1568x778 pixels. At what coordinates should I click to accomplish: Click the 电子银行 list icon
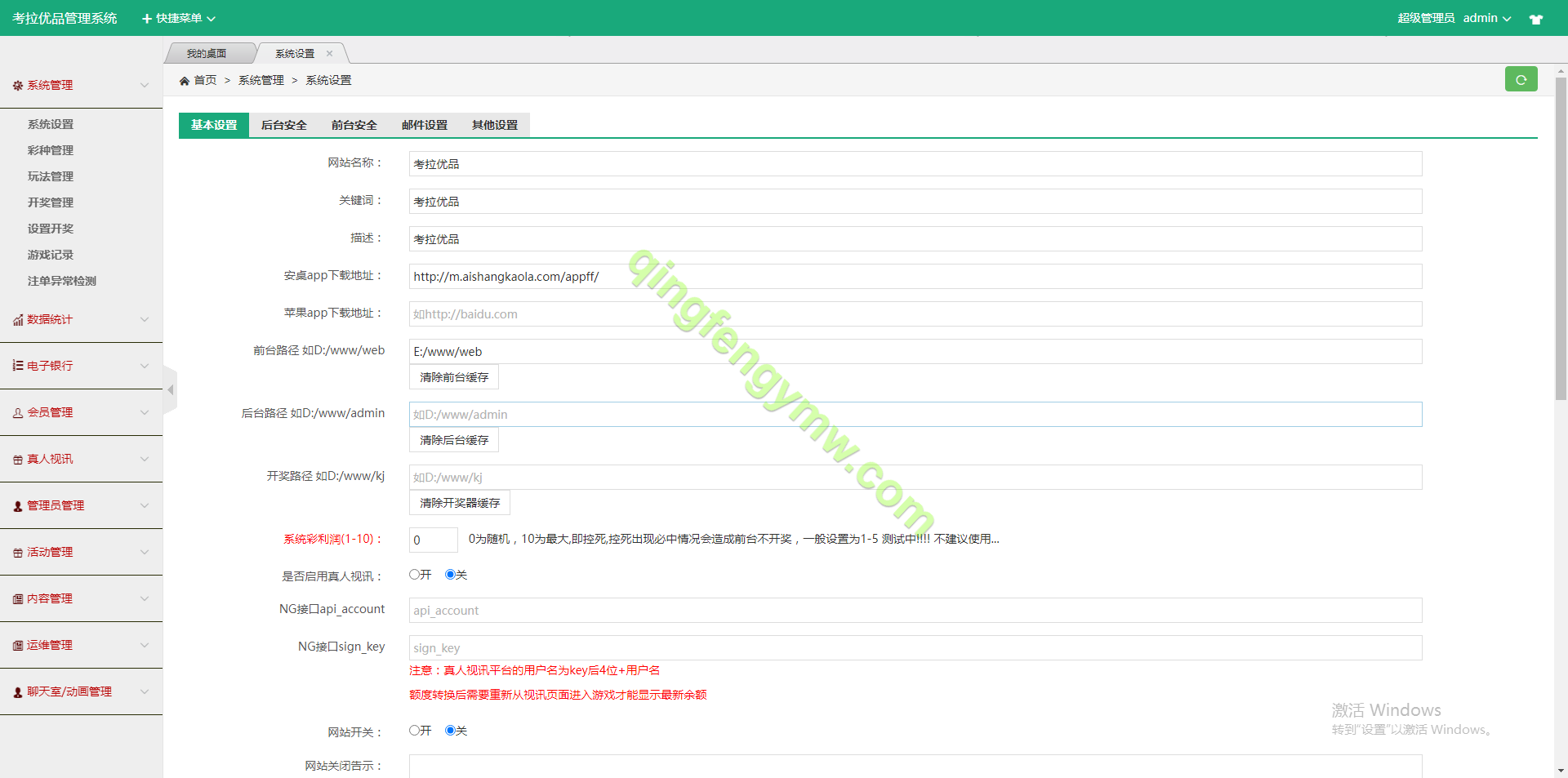(x=18, y=366)
